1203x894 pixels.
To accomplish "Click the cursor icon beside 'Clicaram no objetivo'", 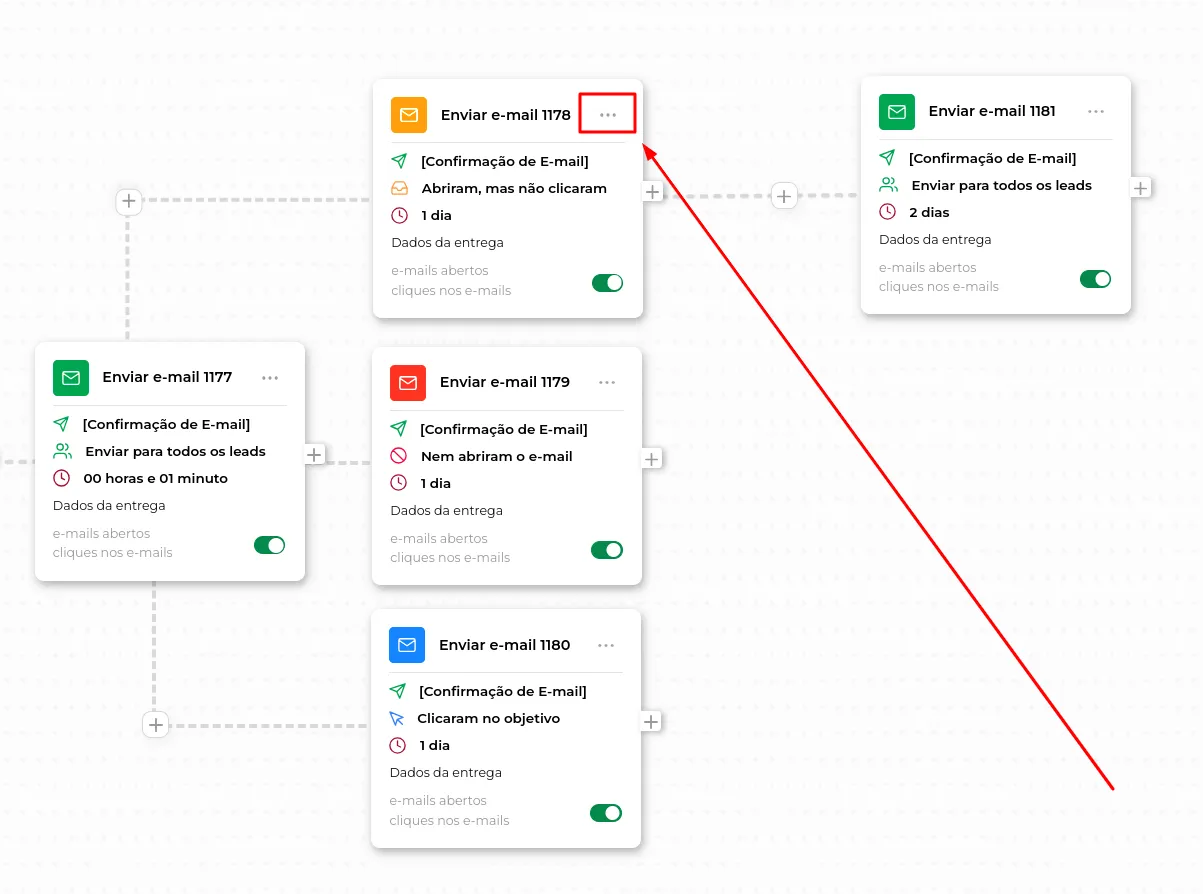I will coord(397,718).
